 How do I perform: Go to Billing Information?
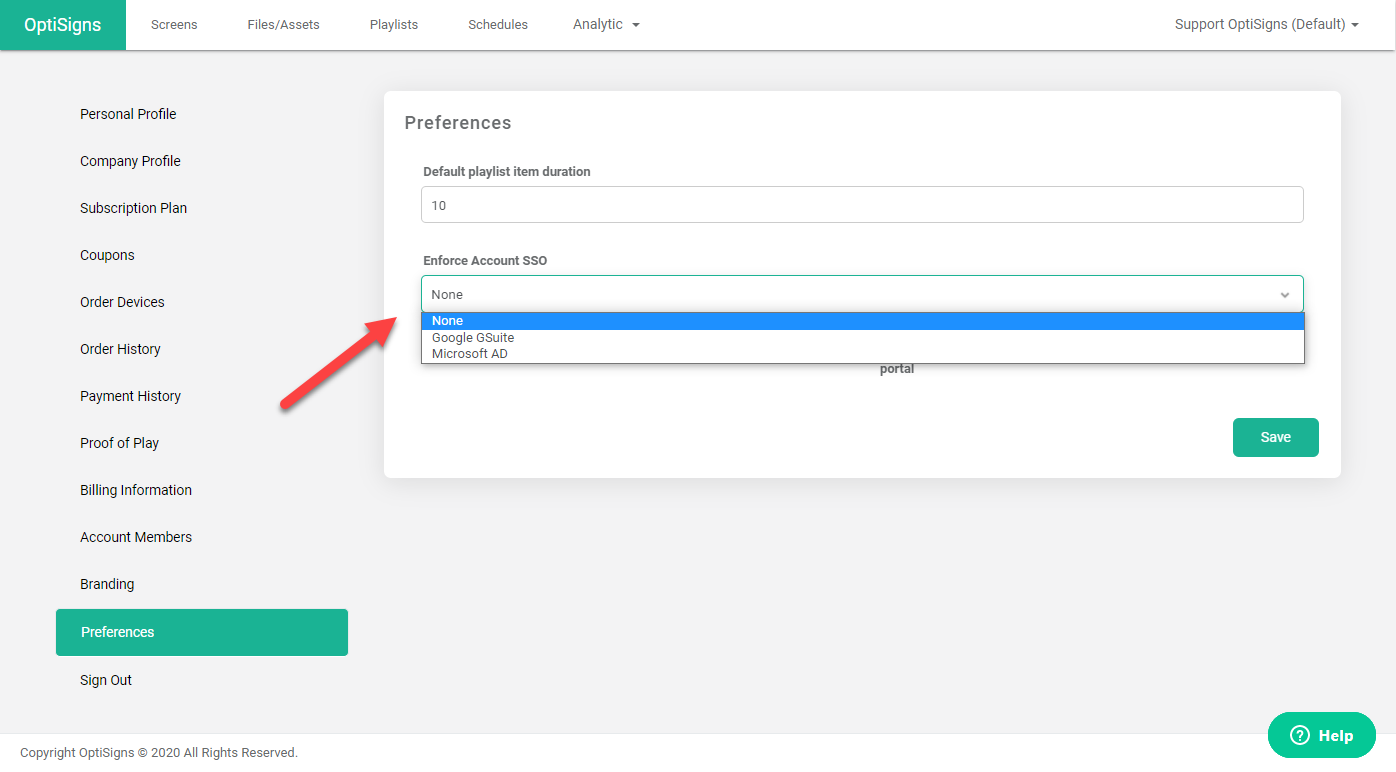[x=136, y=490]
